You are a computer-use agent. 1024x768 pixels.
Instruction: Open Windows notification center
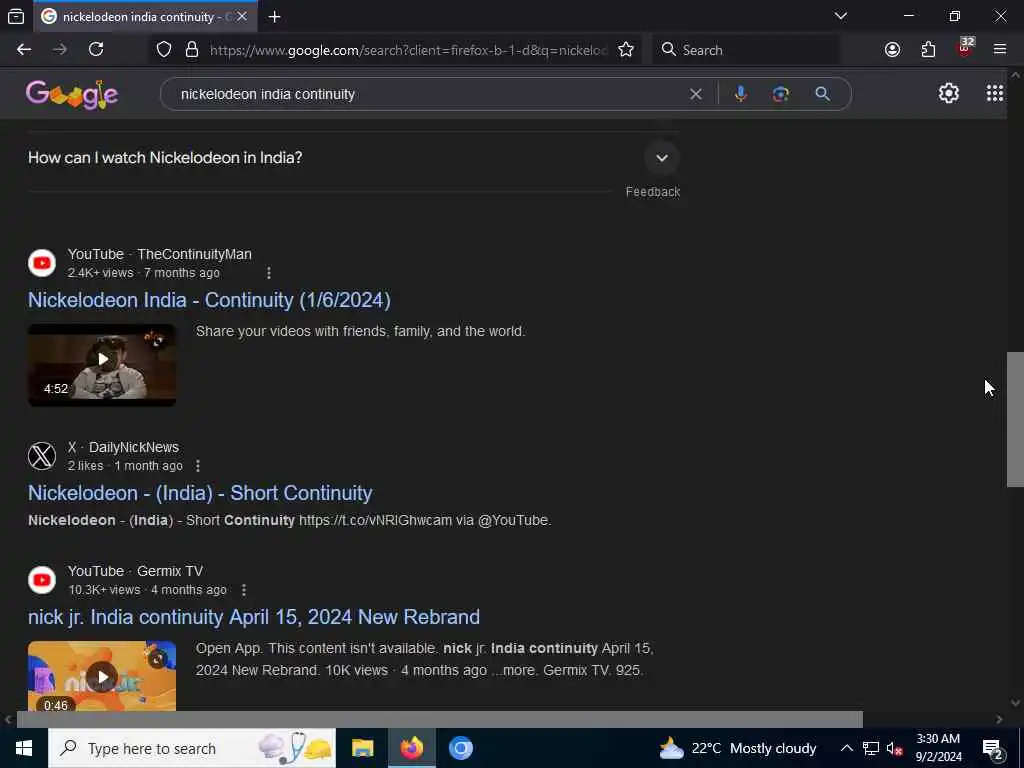992,748
